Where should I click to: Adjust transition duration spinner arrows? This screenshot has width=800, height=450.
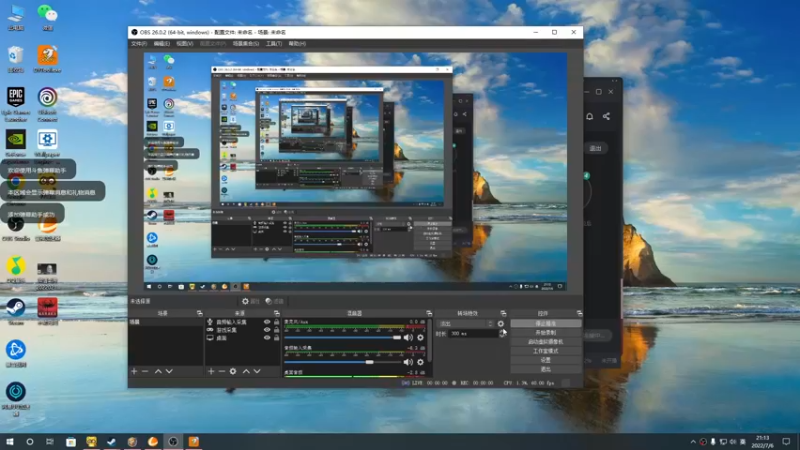coord(502,334)
